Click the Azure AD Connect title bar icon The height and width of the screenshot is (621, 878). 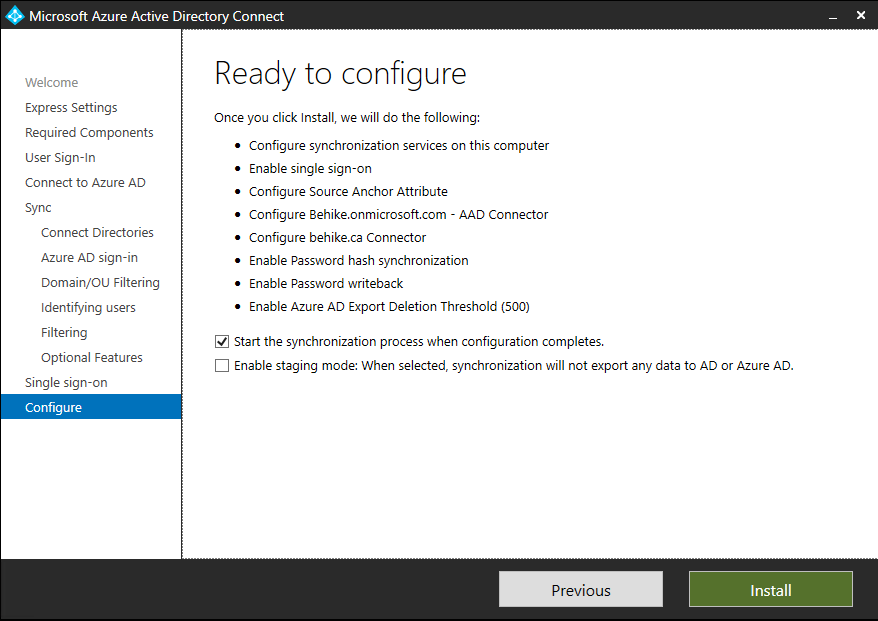pos(14,16)
